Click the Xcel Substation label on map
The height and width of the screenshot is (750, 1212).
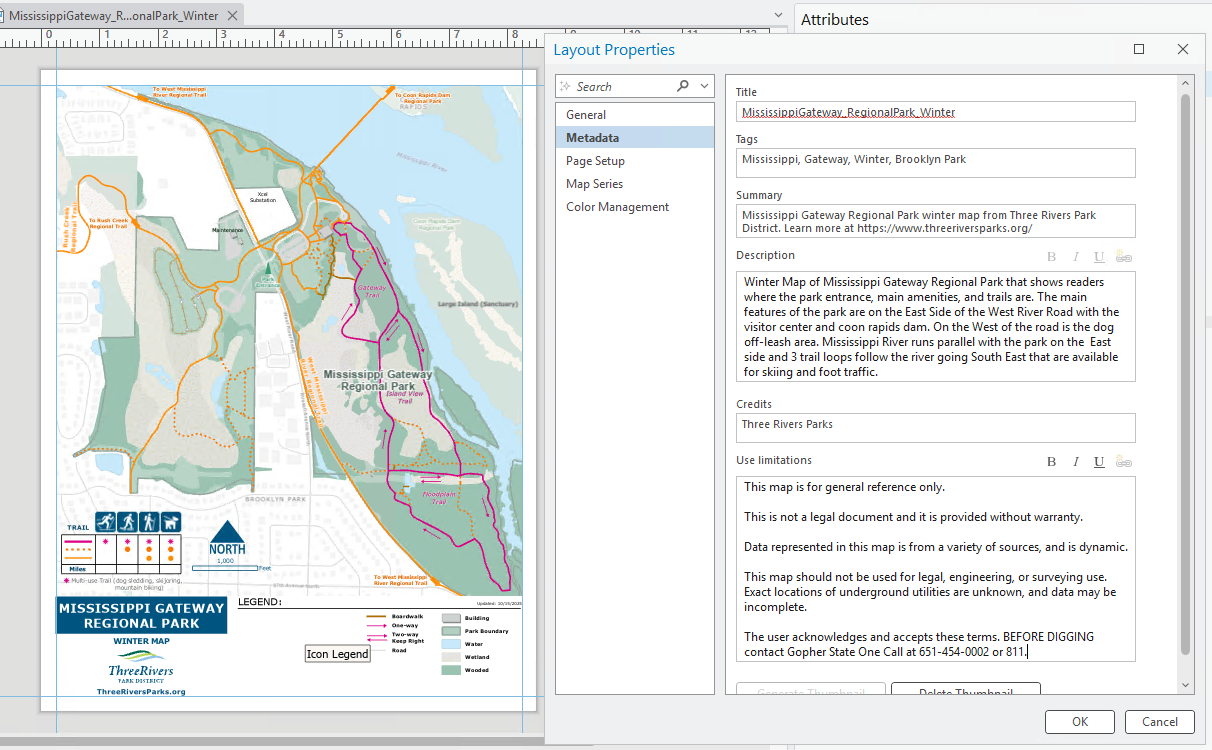(264, 197)
